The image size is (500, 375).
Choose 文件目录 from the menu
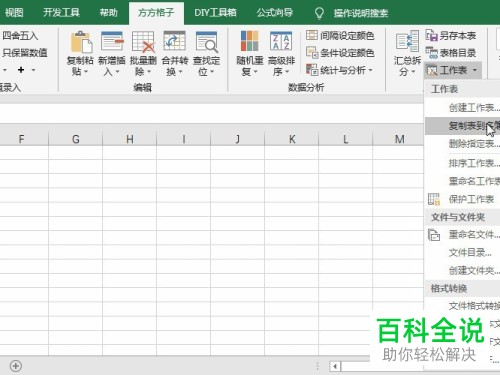point(463,253)
